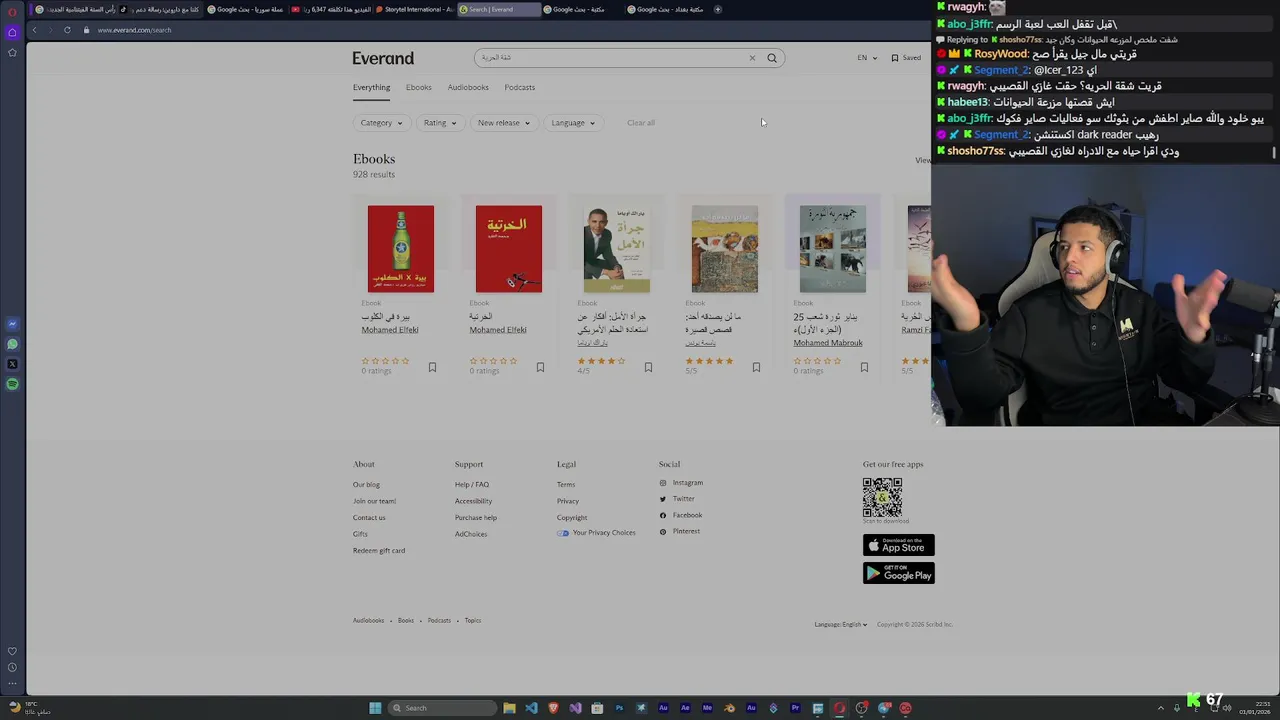The width and height of the screenshot is (1280, 720).
Task: Bookmark the red-cover ebook in results
Action: tap(540, 367)
